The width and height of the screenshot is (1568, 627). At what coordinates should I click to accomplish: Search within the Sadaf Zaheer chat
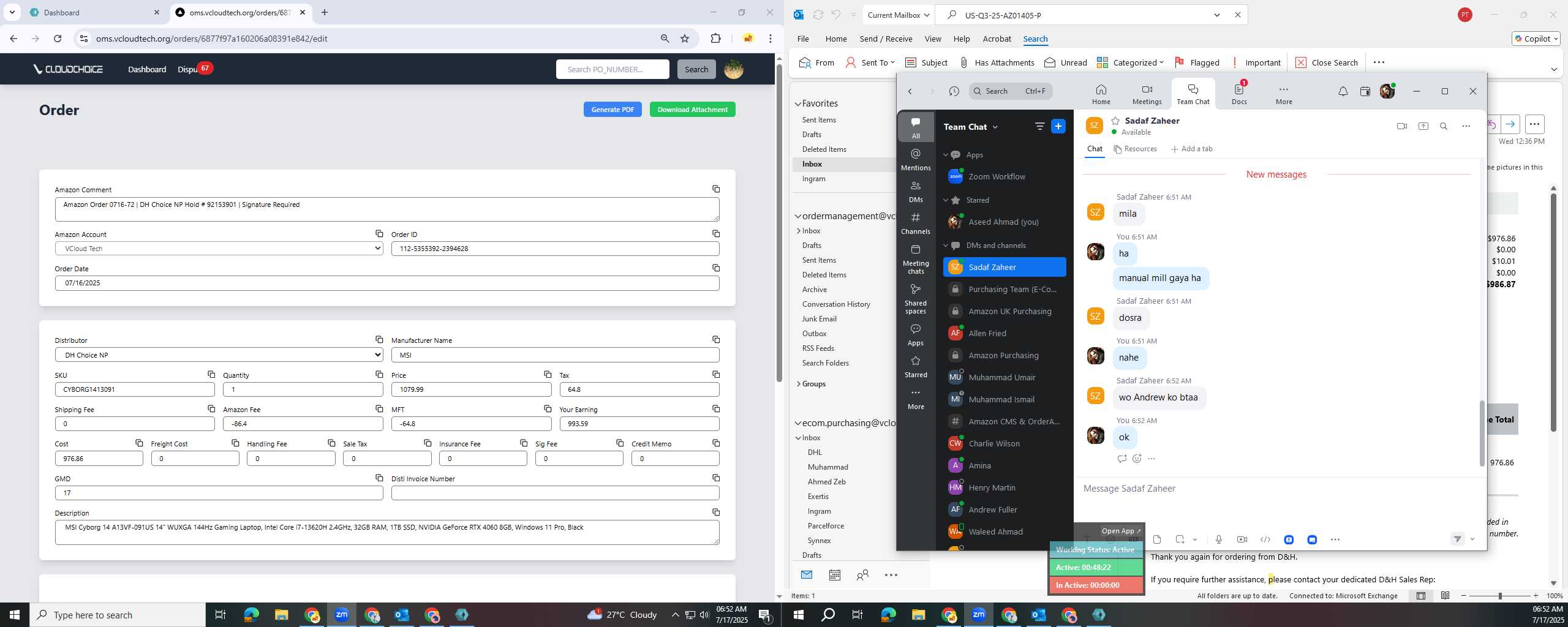[x=1443, y=126]
